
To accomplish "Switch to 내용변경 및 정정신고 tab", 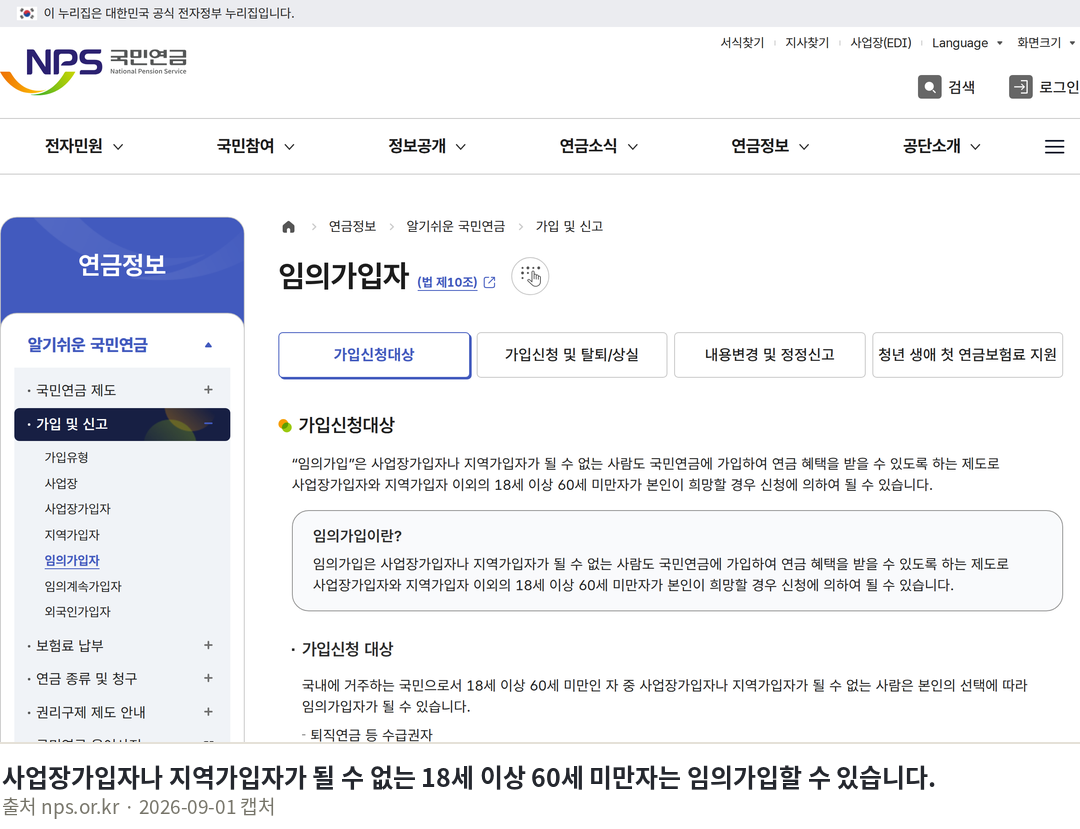I will pyautogui.click(x=769, y=355).
